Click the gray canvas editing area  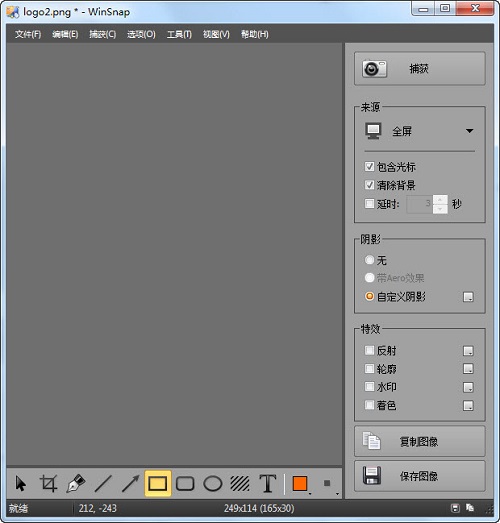tap(174, 254)
